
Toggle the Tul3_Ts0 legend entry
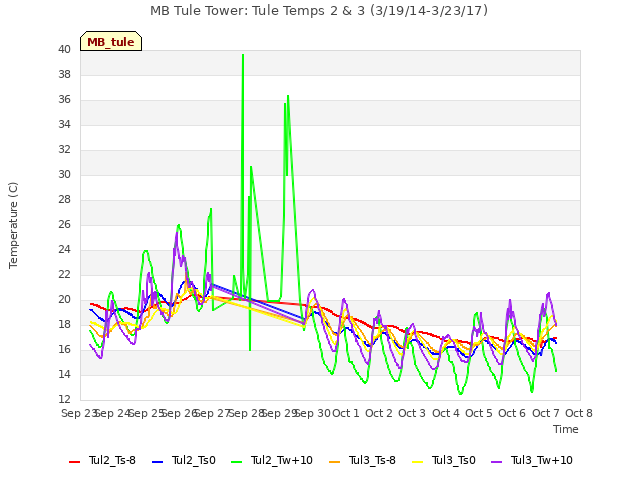[444, 460]
